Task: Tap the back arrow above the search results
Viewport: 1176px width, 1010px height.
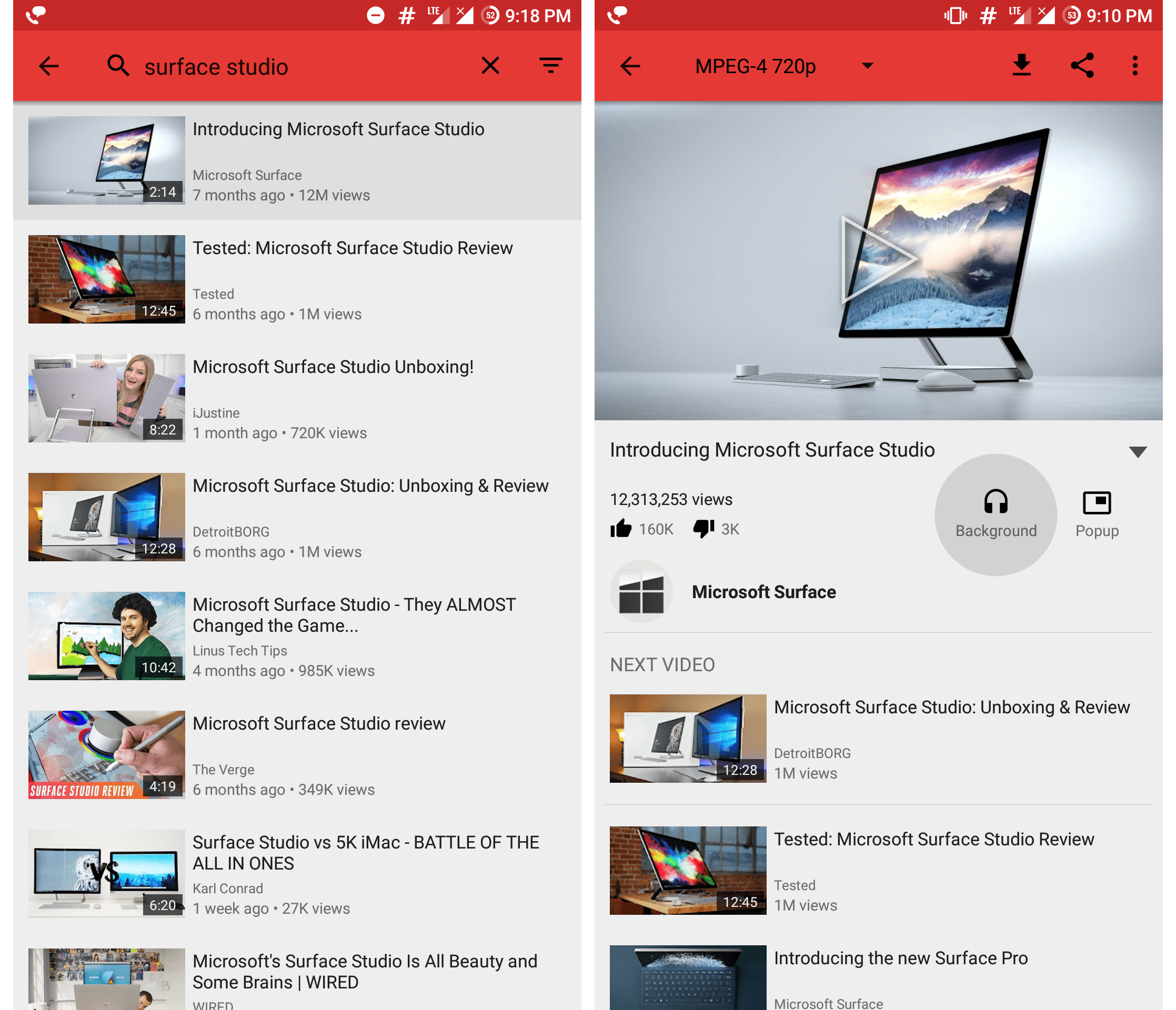Action: (48, 66)
